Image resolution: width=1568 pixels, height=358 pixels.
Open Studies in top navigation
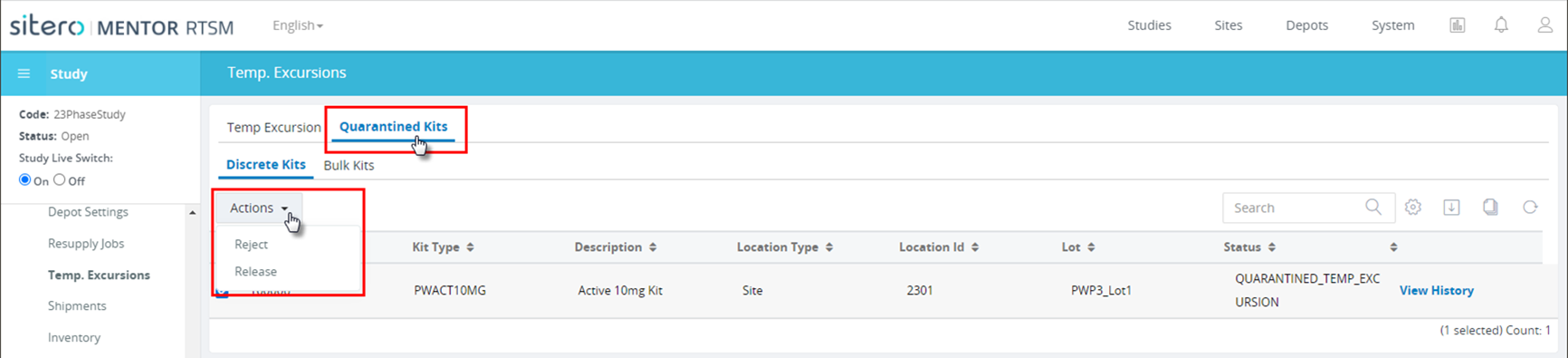click(x=1149, y=25)
